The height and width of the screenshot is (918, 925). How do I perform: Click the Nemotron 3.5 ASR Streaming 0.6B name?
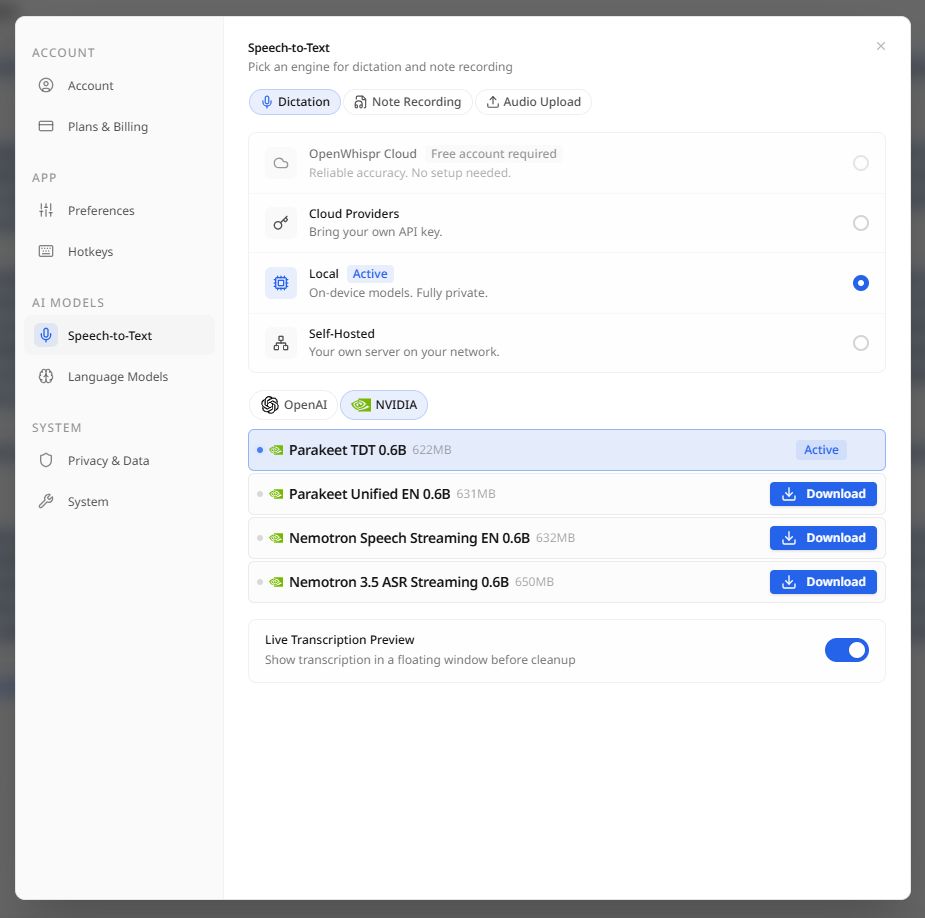click(x=399, y=582)
